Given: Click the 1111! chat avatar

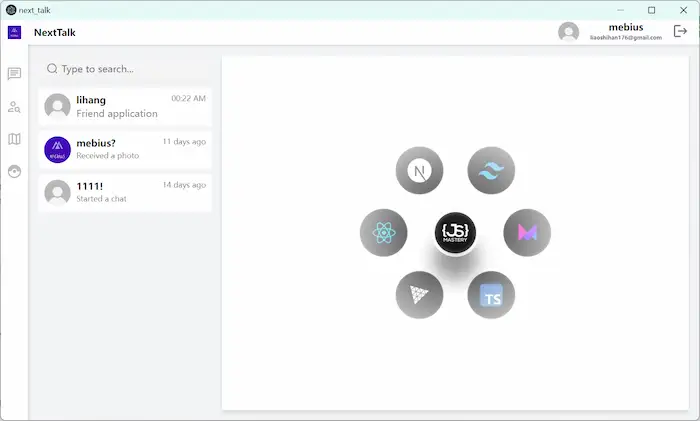Looking at the screenshot, I should coord(57,192).
